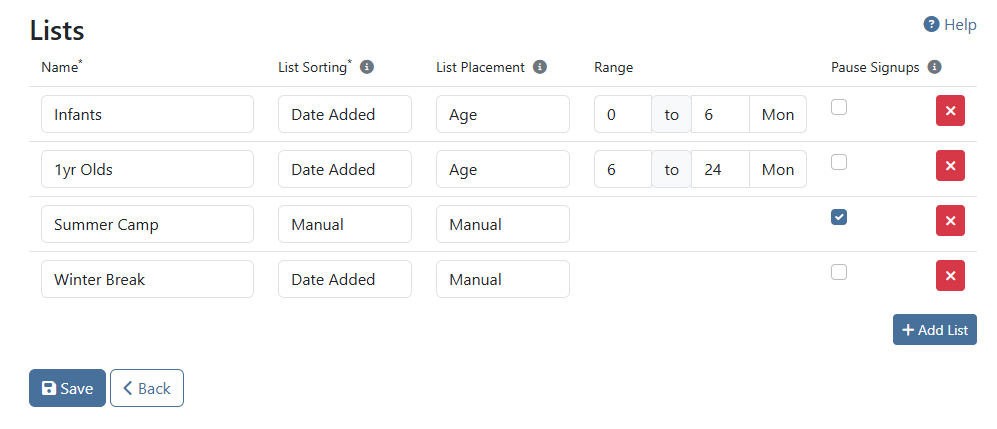Delete the Summer Camp list row
The image size is (997, 429).
tap(950, 221)
